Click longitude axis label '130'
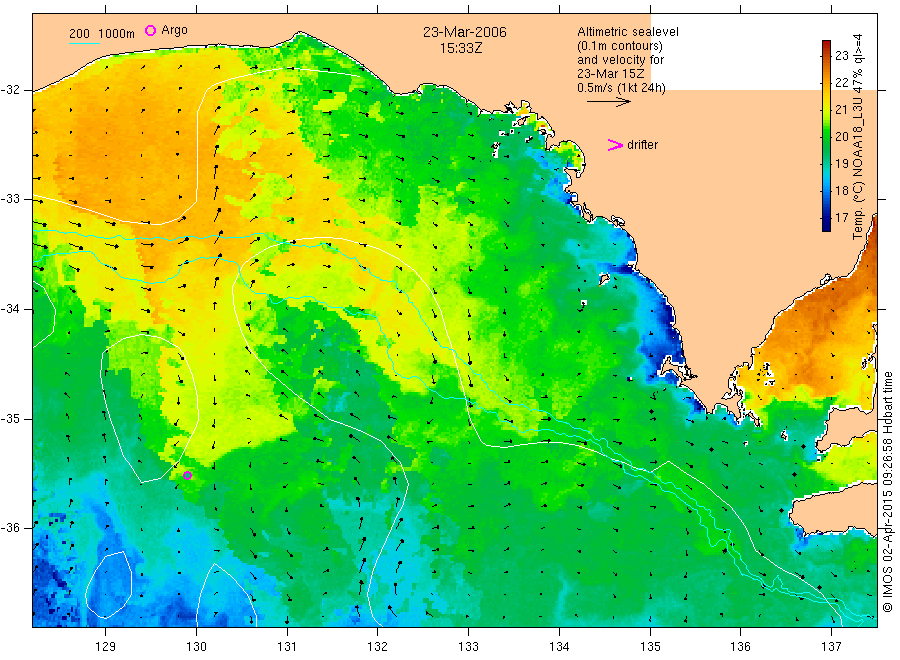This screenshot has width=900, height=660. point(196,646)
